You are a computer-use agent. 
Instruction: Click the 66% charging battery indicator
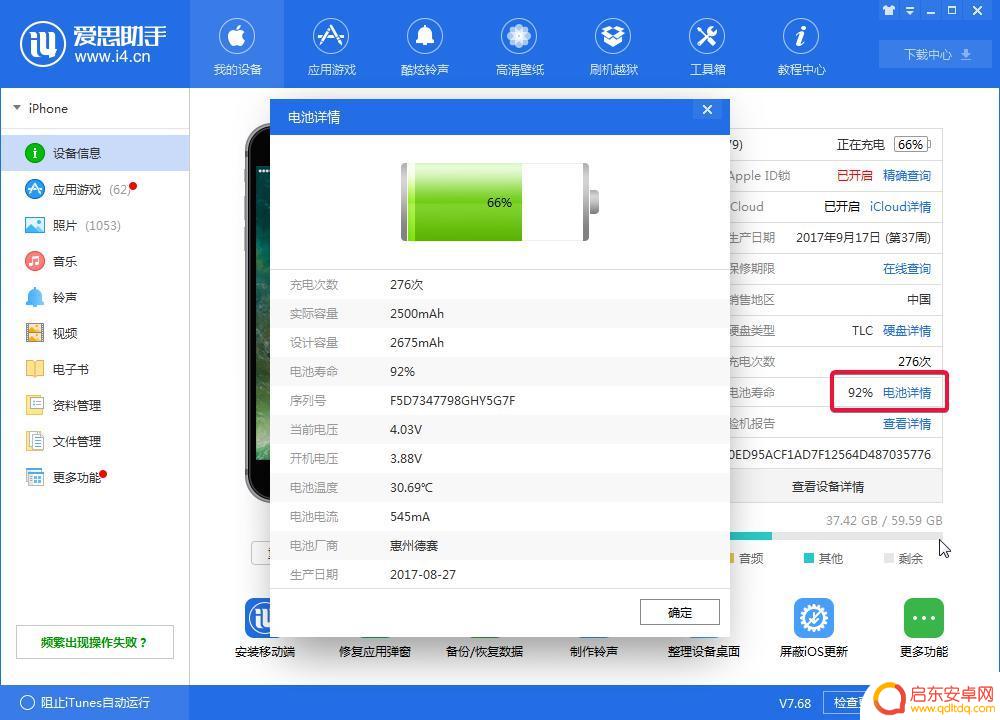click(911, 145)
